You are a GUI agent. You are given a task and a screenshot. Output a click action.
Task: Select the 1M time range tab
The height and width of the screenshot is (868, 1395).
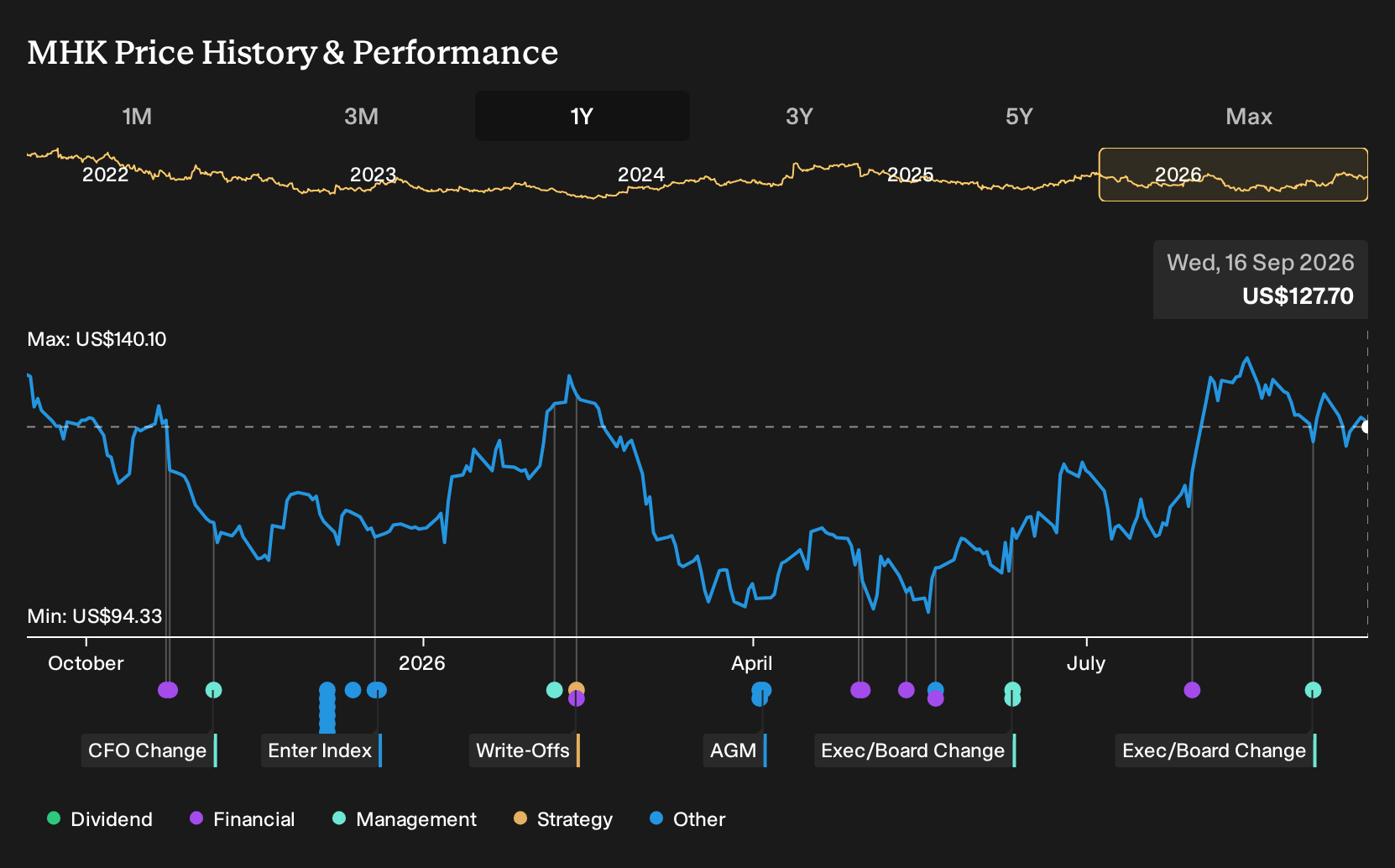(x=137, y=116)
